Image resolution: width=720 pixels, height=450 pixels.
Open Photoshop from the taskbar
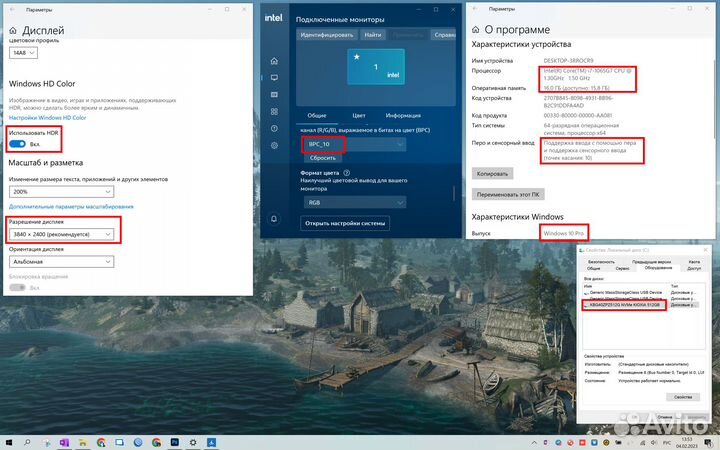pyautogui.click(x=174, y=443)
